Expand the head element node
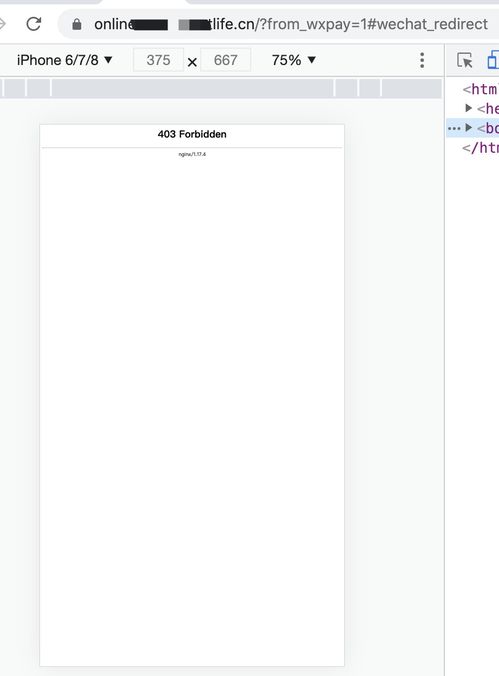 (468, 108)
